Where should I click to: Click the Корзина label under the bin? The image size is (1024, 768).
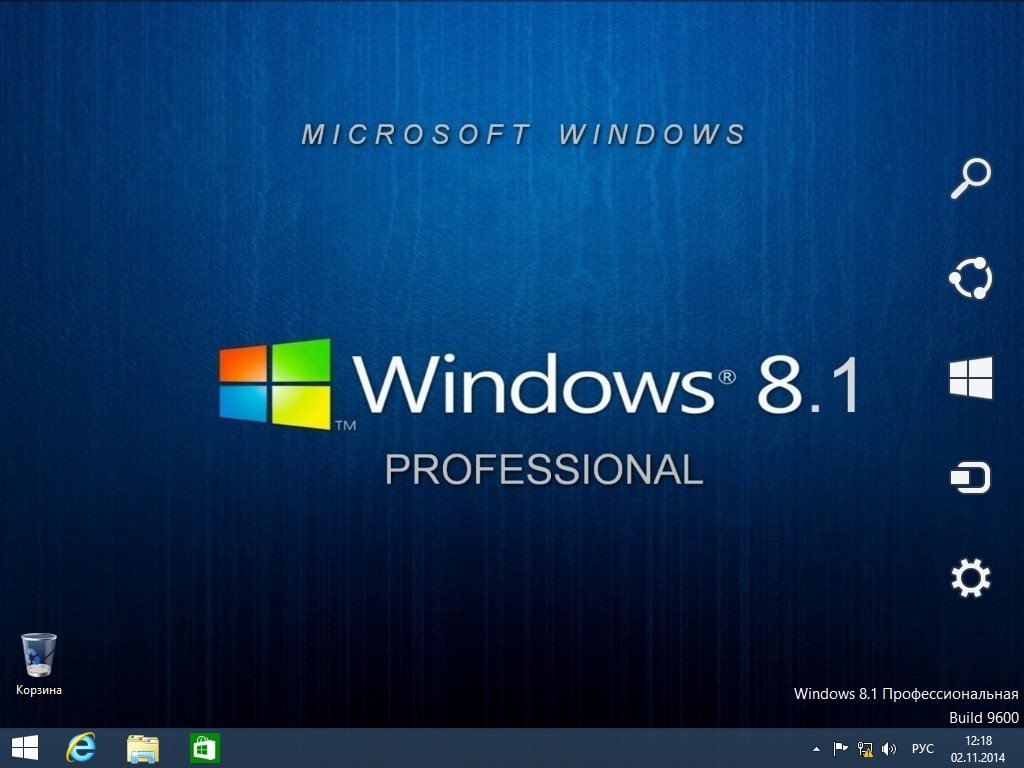tap(38, 690)
